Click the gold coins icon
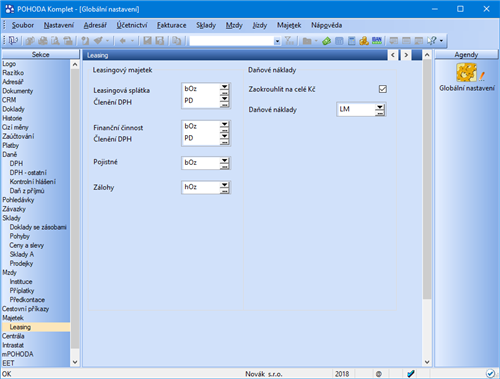500x379 pixels. pos(364,41)
